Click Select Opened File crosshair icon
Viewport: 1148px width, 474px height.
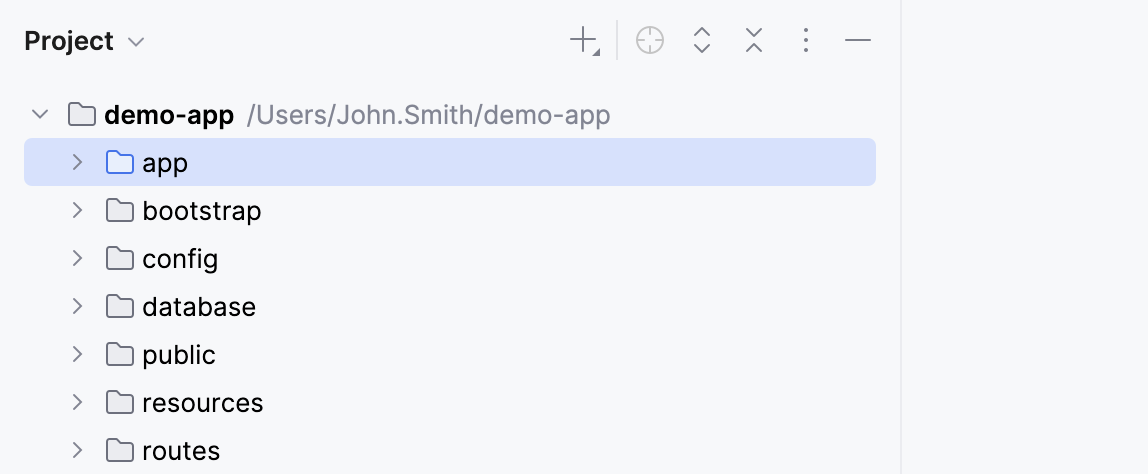tap(650, 41)
